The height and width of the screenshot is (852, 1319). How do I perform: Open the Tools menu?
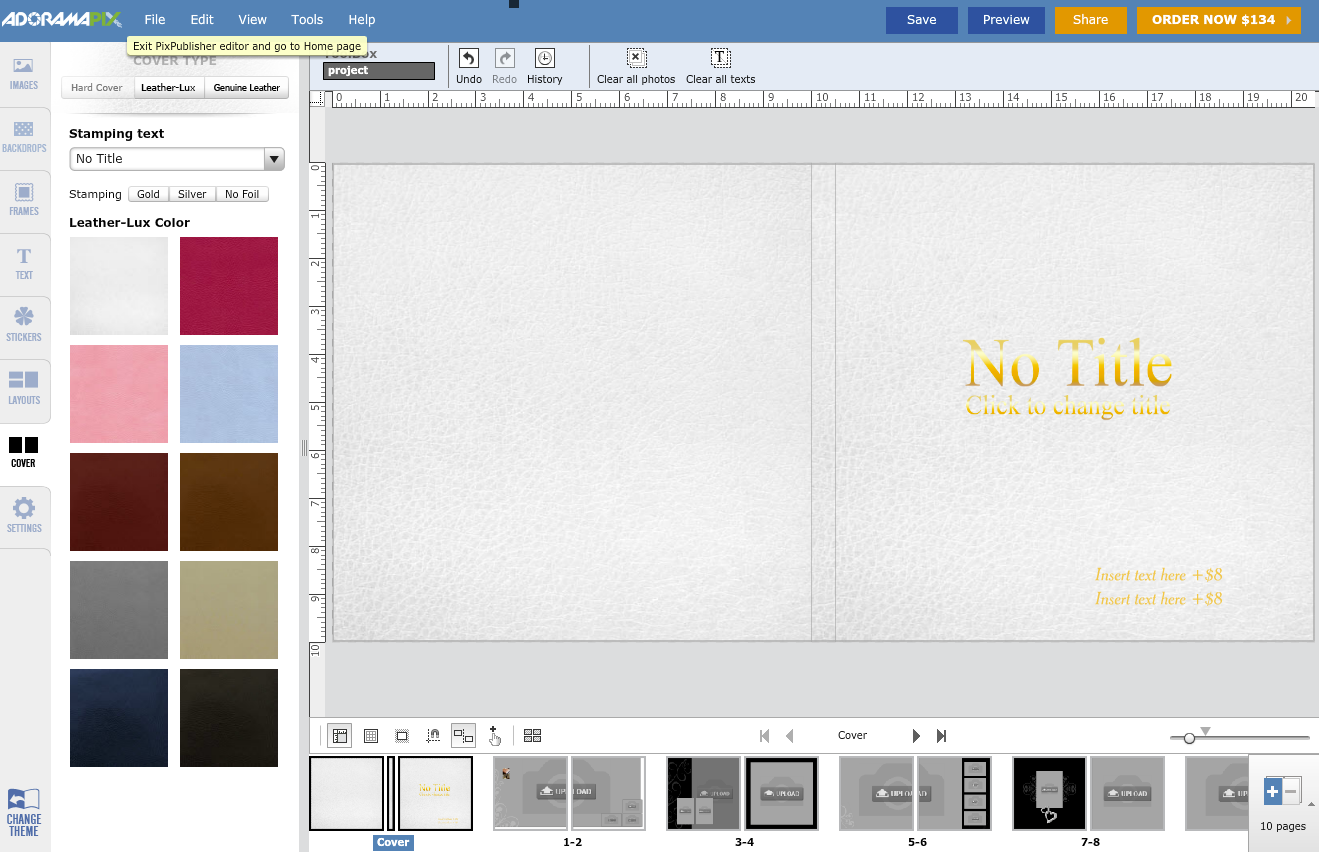307,19
